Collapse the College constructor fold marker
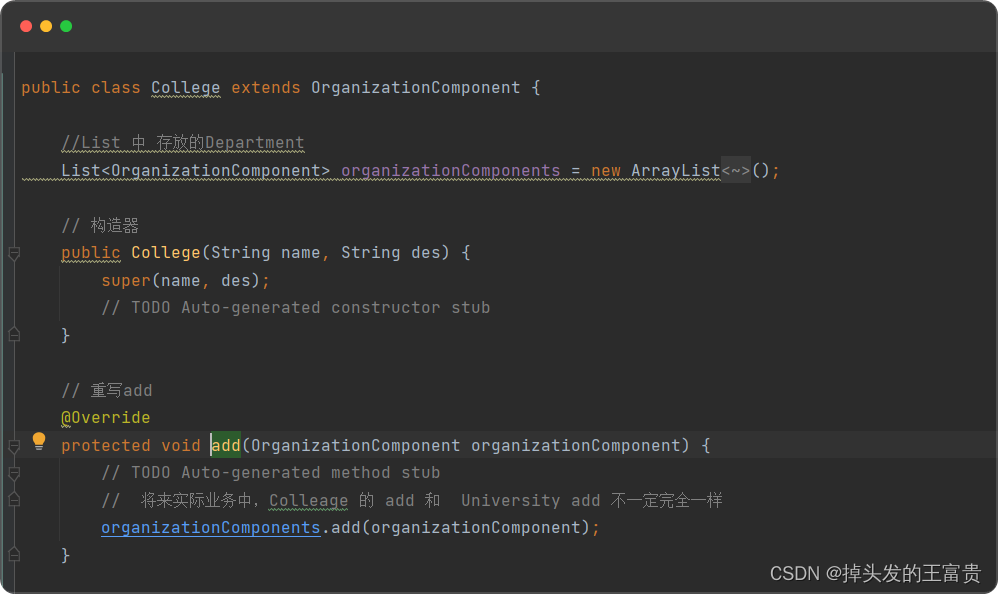The height and width of the screenshot is (594, 998). tap(14, 253)
